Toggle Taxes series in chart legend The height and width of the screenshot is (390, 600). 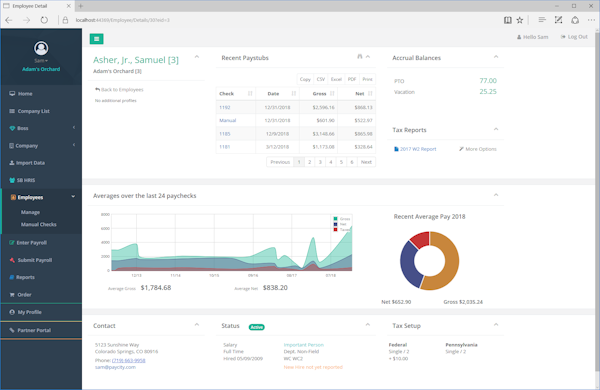342,230
